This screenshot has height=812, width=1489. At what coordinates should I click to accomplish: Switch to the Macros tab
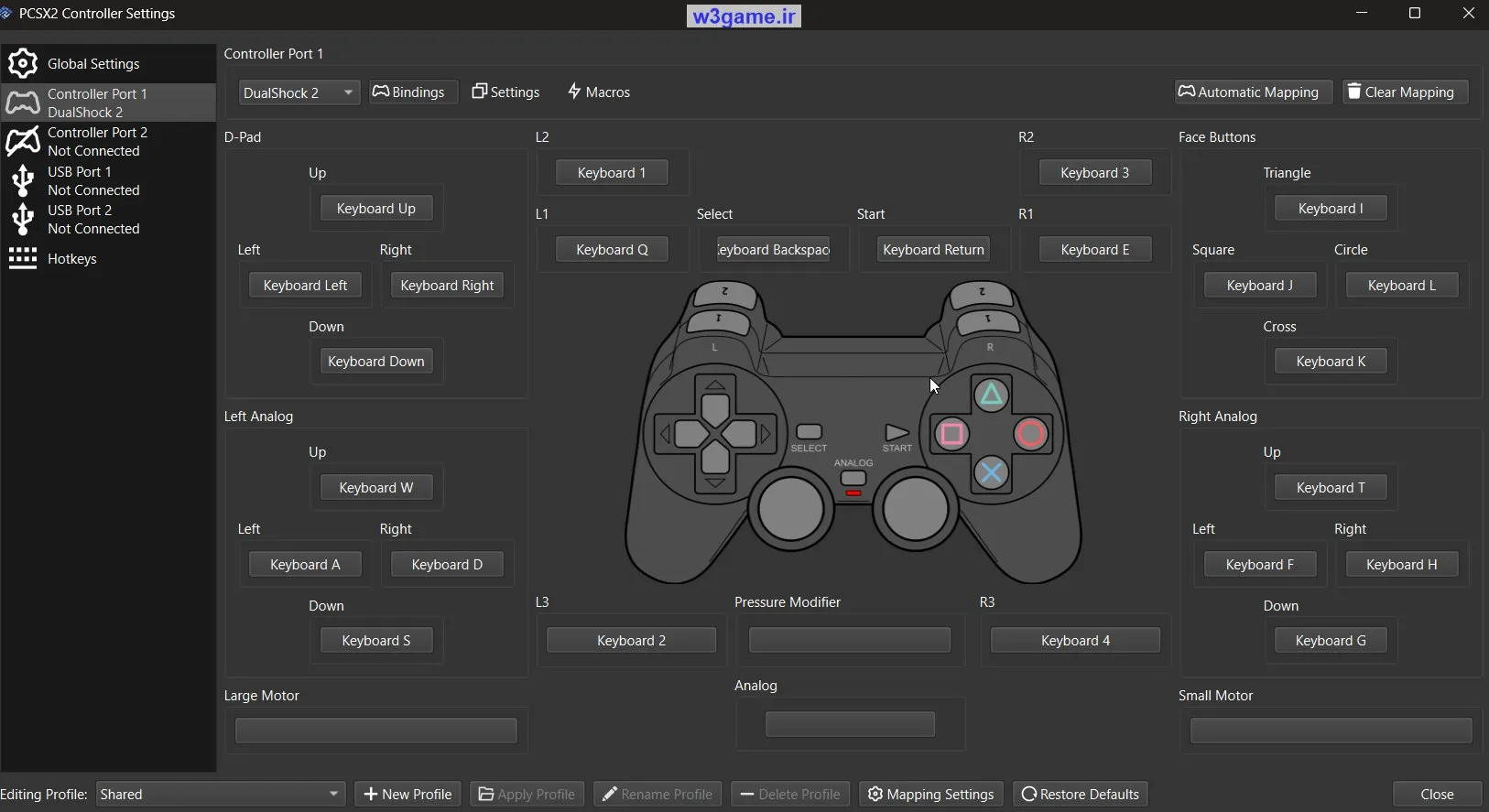click(x=599, y=92)
